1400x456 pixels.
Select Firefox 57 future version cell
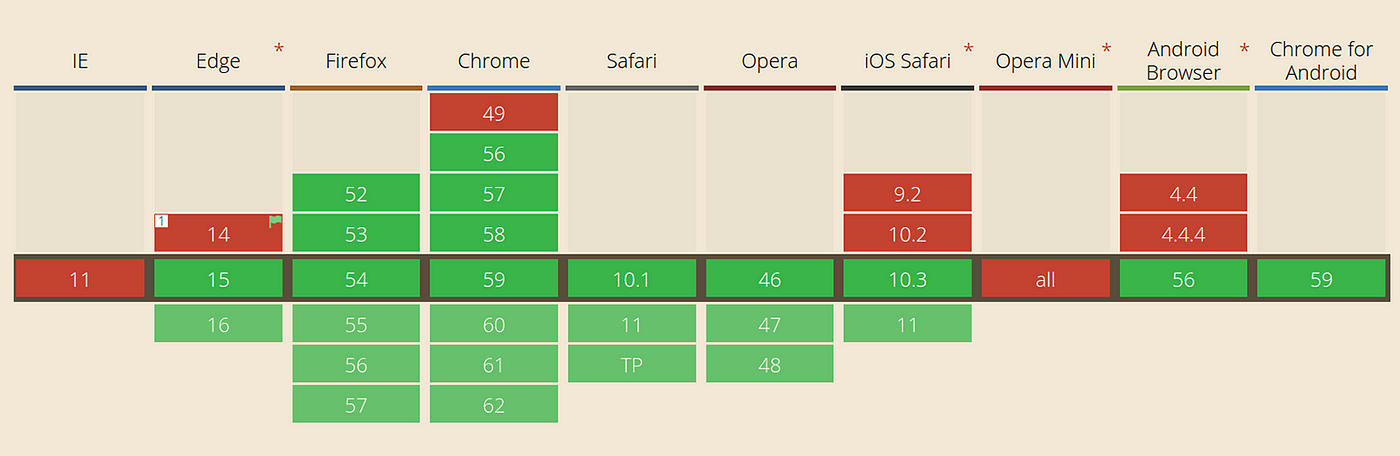(356, 404)
